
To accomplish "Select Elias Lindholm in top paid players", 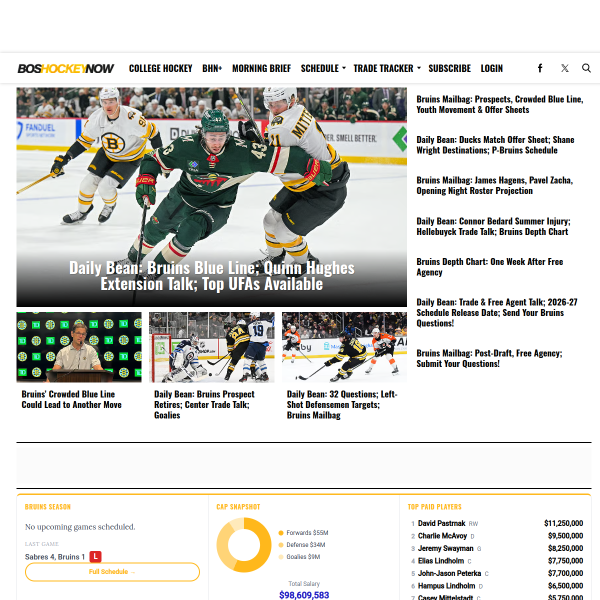I will 441,561.
